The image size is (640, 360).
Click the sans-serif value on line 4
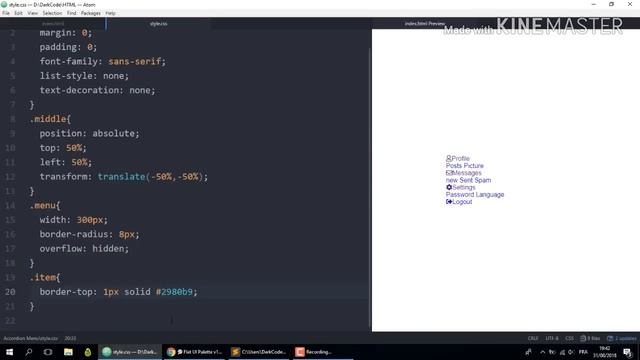coord(135,61)
